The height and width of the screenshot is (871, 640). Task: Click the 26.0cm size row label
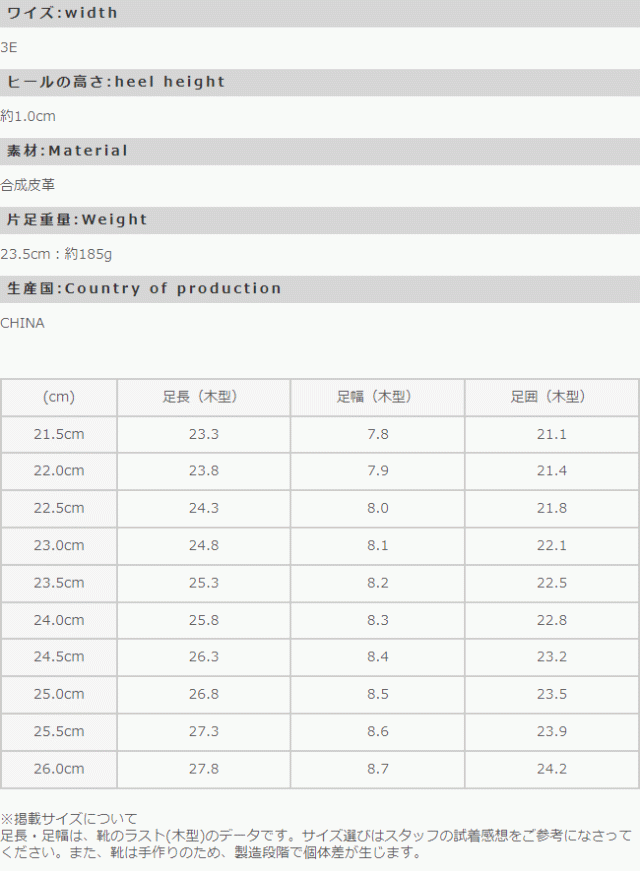[x=59, y=769]
